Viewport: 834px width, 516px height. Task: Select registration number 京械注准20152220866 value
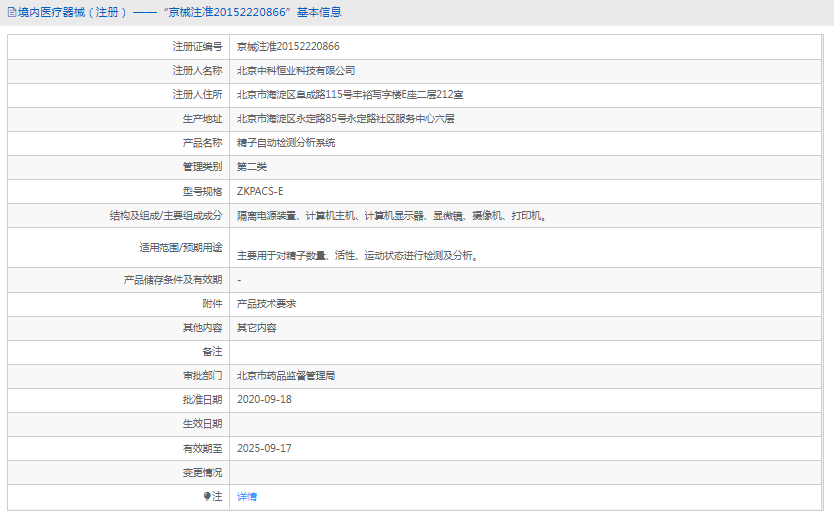[x=288, y=47]
